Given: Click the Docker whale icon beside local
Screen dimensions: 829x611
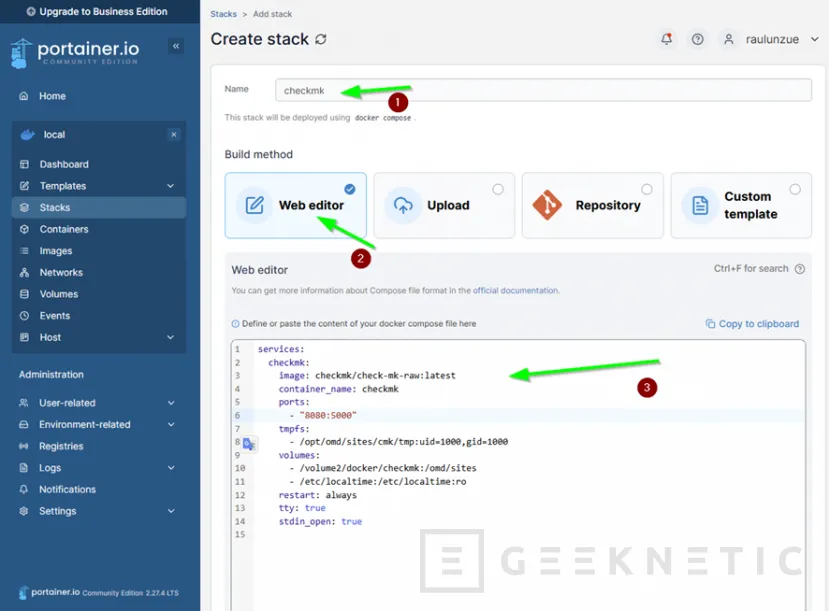Looking at the screenshot, I should tap(27, 135).
